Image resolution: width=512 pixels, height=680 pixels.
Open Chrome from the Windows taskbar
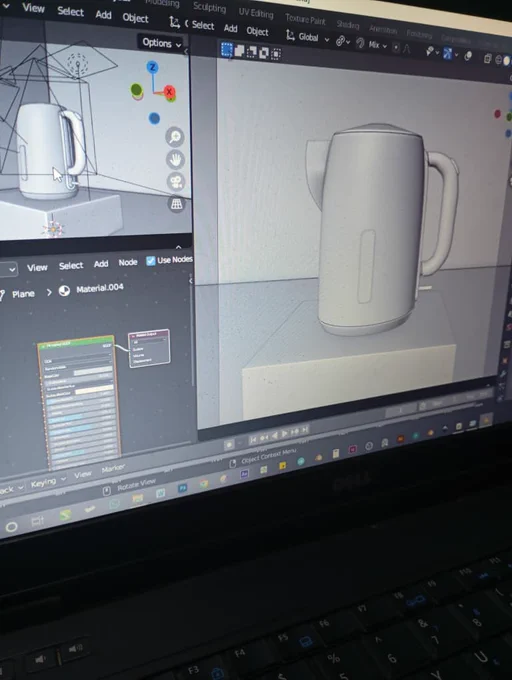click(204, 483)
